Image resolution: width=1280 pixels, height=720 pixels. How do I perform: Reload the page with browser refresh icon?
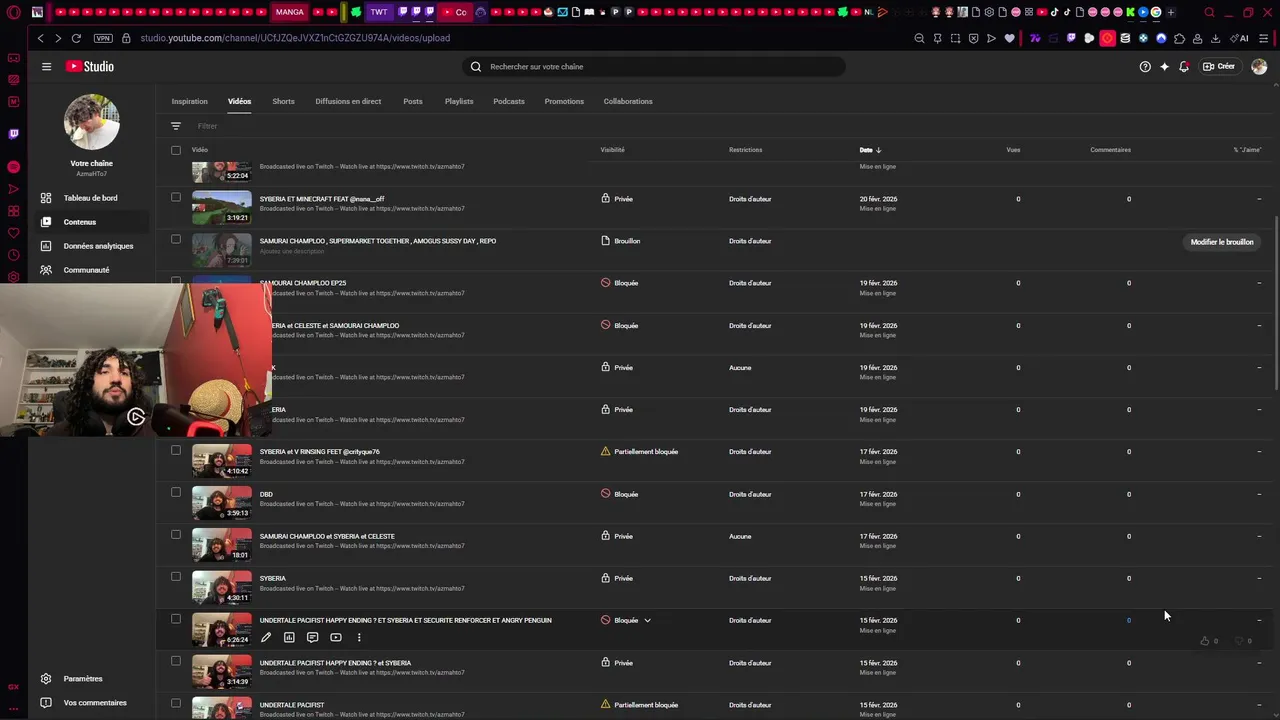(76, 38)
